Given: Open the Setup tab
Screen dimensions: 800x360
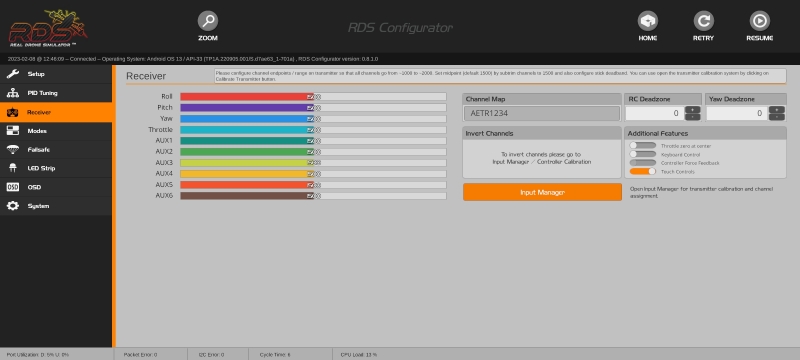Looking at the screenshot, I should tap(56, 74).
